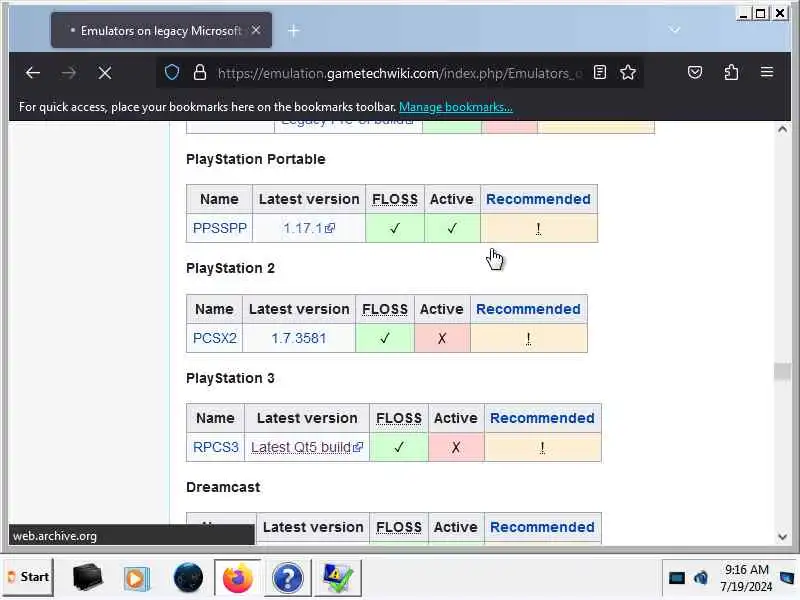Click the Manage bookmarks link

point(455,107)
